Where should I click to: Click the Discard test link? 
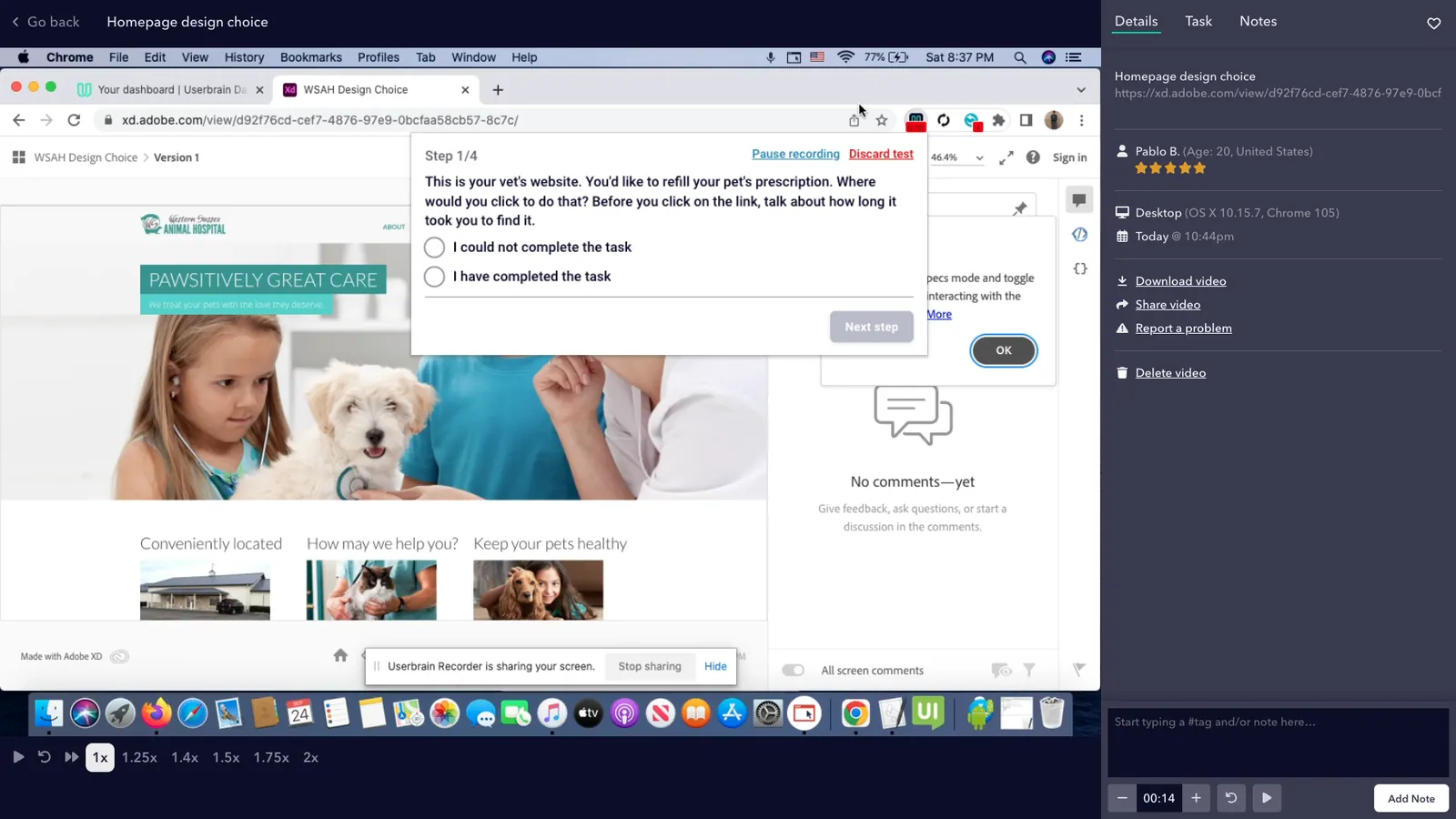[881, 154]
